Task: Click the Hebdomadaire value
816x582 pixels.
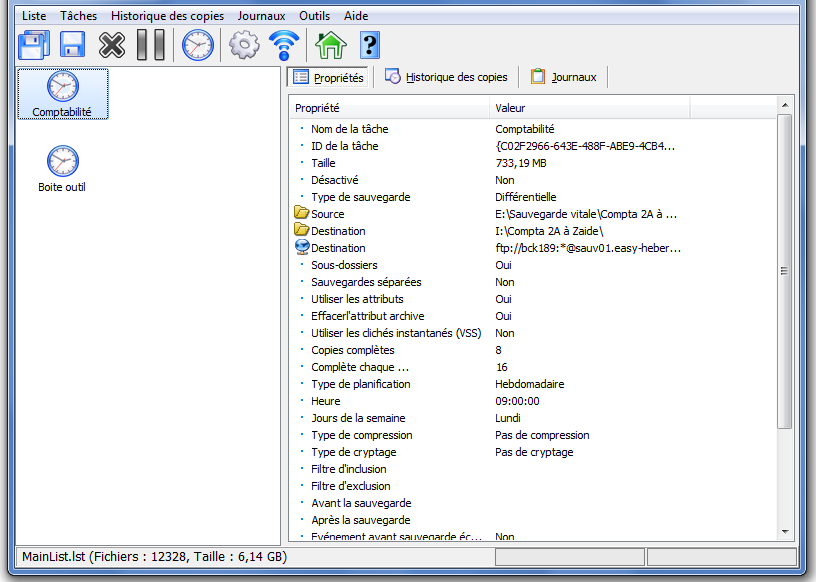Action: coord(529,384)
